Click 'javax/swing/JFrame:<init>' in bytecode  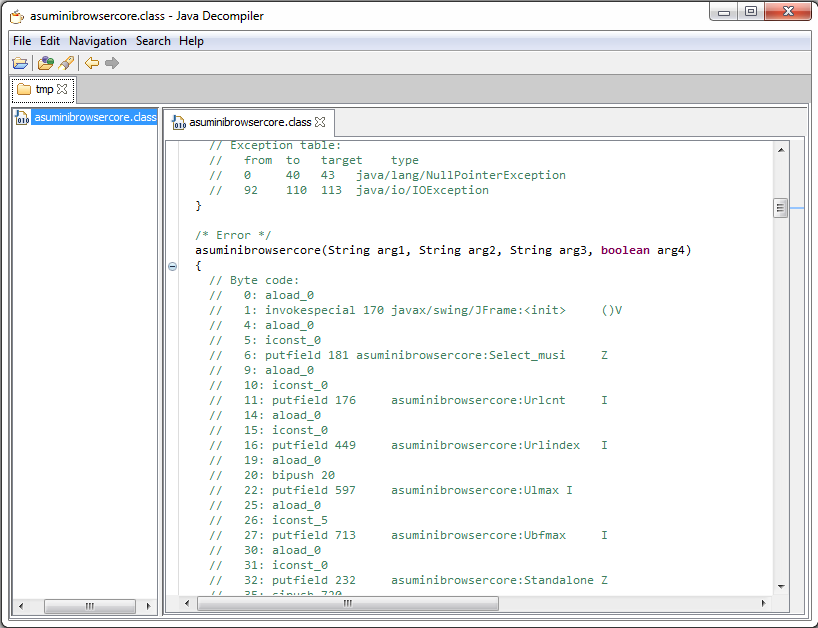[478, 310]
